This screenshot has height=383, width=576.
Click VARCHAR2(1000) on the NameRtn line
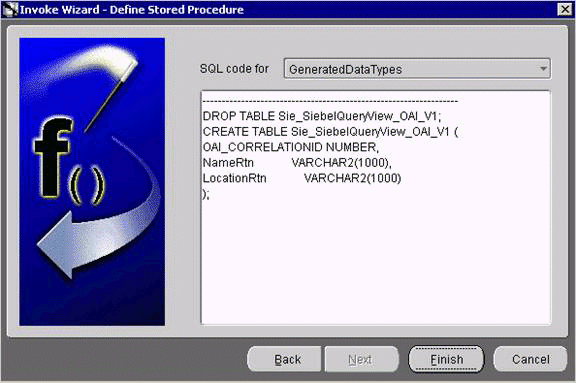coord(341,163)
